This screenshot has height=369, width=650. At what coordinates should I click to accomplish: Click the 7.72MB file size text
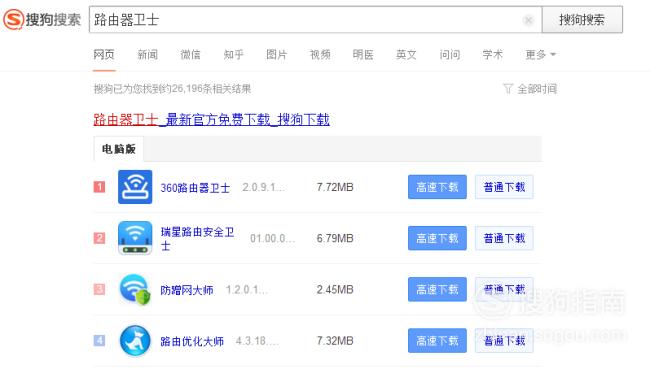pos(335,187)
